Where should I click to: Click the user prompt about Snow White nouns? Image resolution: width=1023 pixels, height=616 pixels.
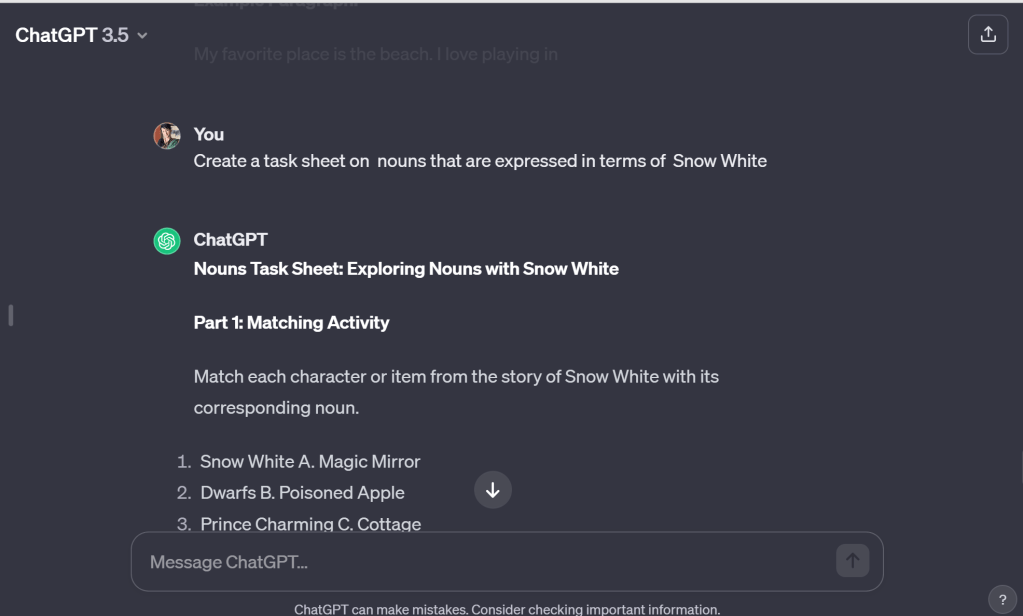[480, 161]
